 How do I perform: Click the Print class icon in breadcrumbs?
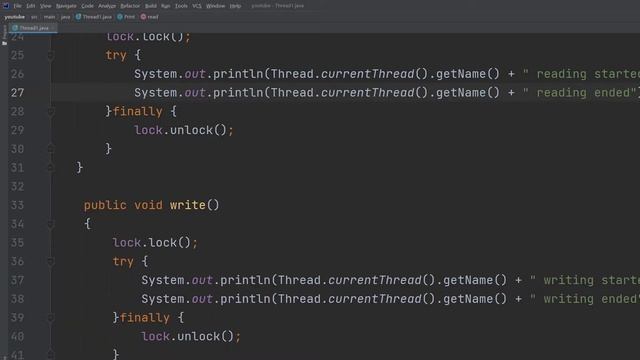[x=120, y=17]
